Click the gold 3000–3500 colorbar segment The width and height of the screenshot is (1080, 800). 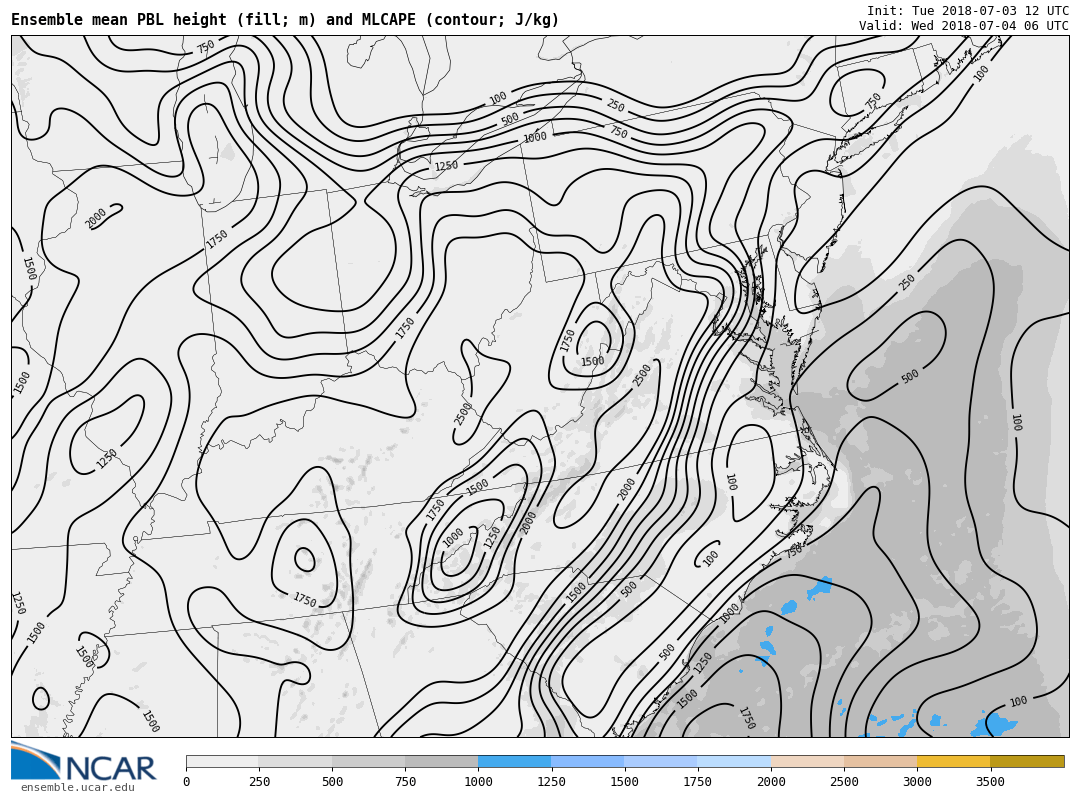point(953,762)
